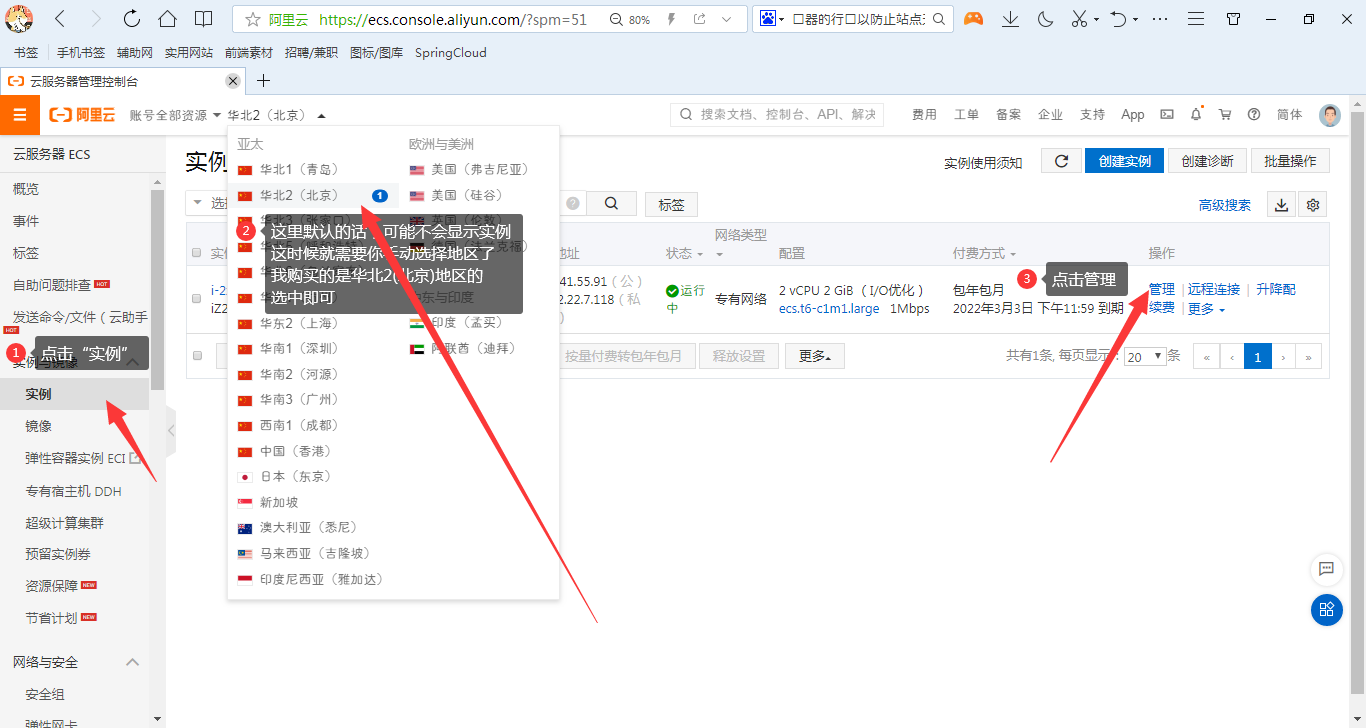Open the 安全组 sidebar item
Viewport: 1366px width, 728px height.
pos(45,694)
